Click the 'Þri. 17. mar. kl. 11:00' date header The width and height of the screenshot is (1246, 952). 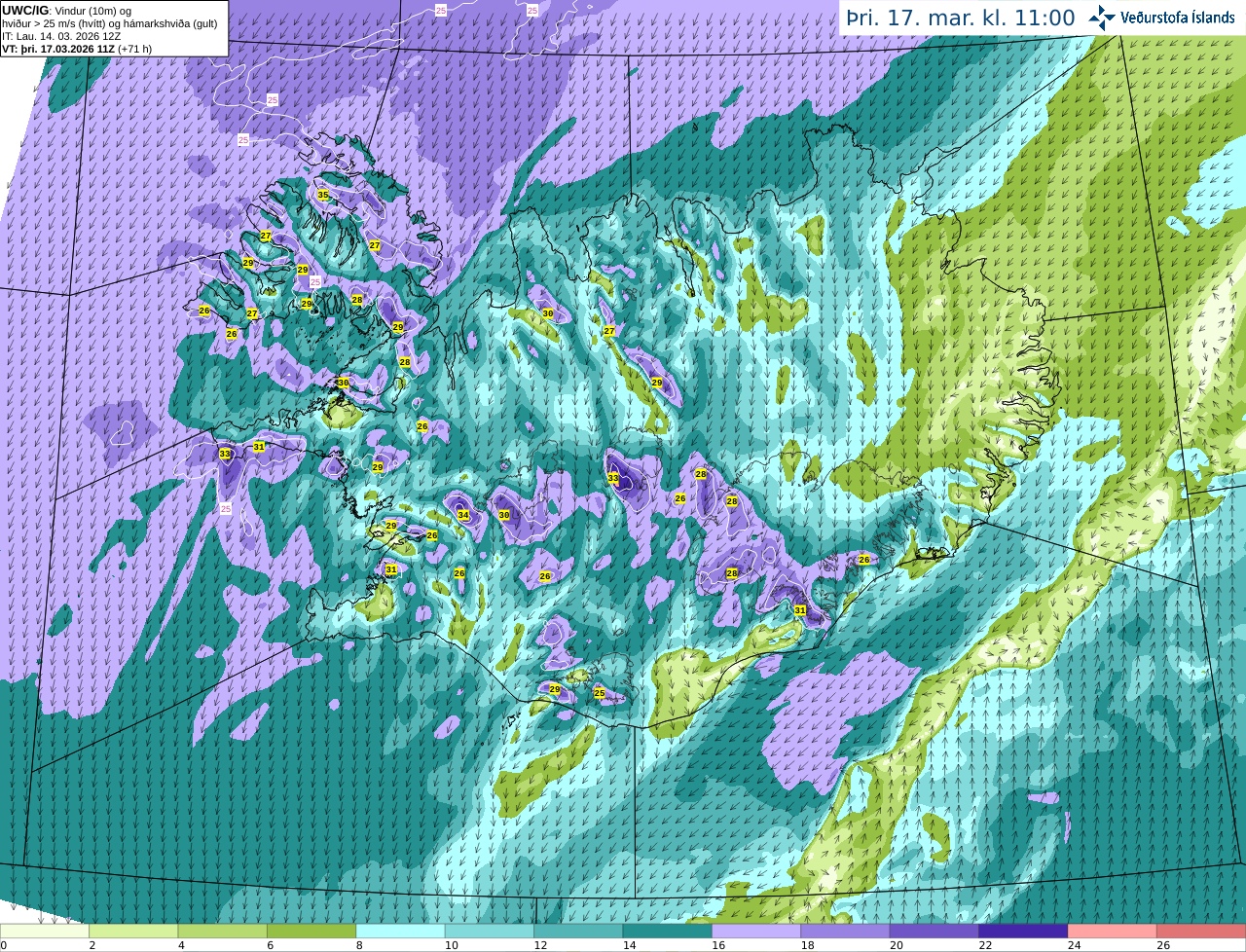coord(961,18)
